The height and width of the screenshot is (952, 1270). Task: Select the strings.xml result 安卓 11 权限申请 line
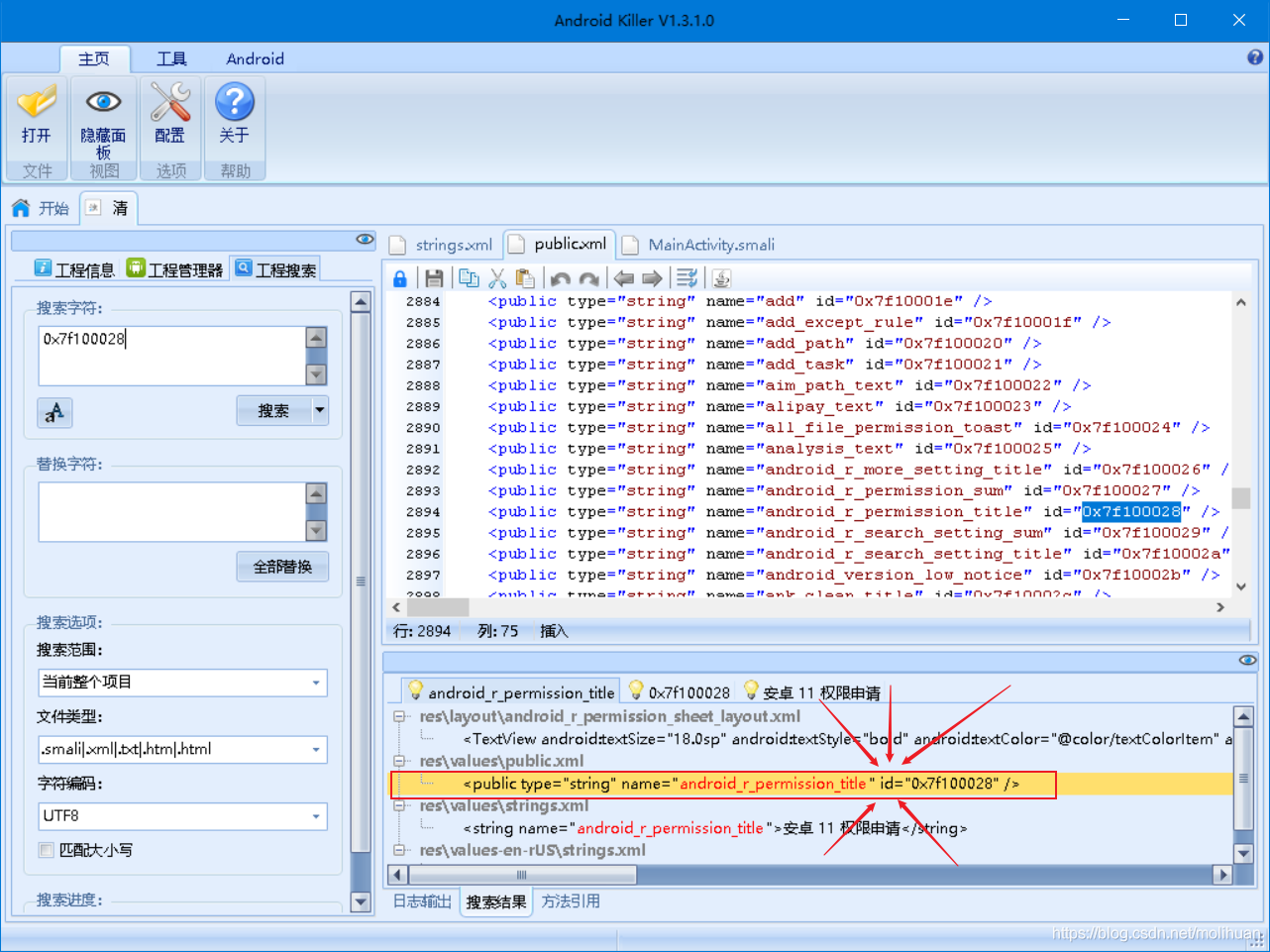[x=714, y=828]
